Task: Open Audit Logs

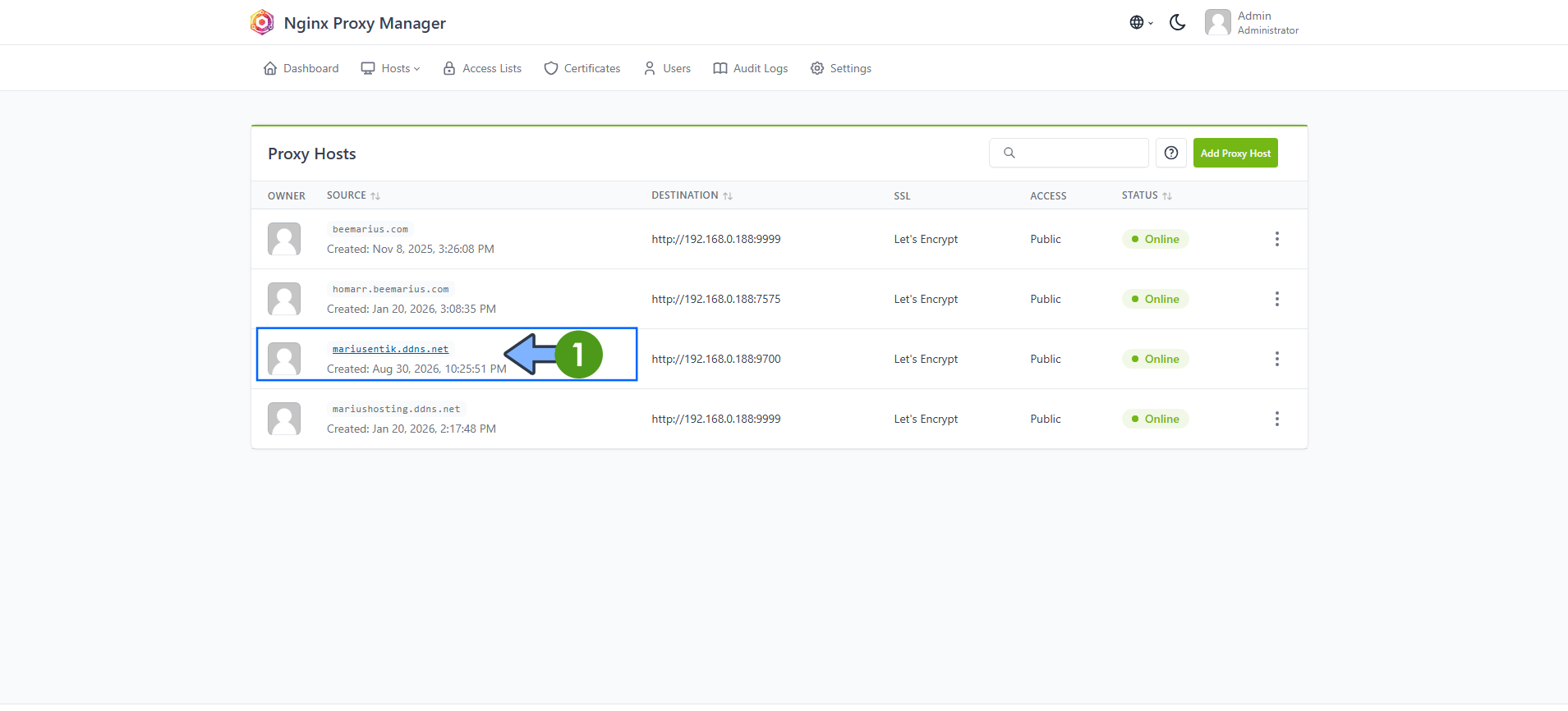Action: [751, 68]
